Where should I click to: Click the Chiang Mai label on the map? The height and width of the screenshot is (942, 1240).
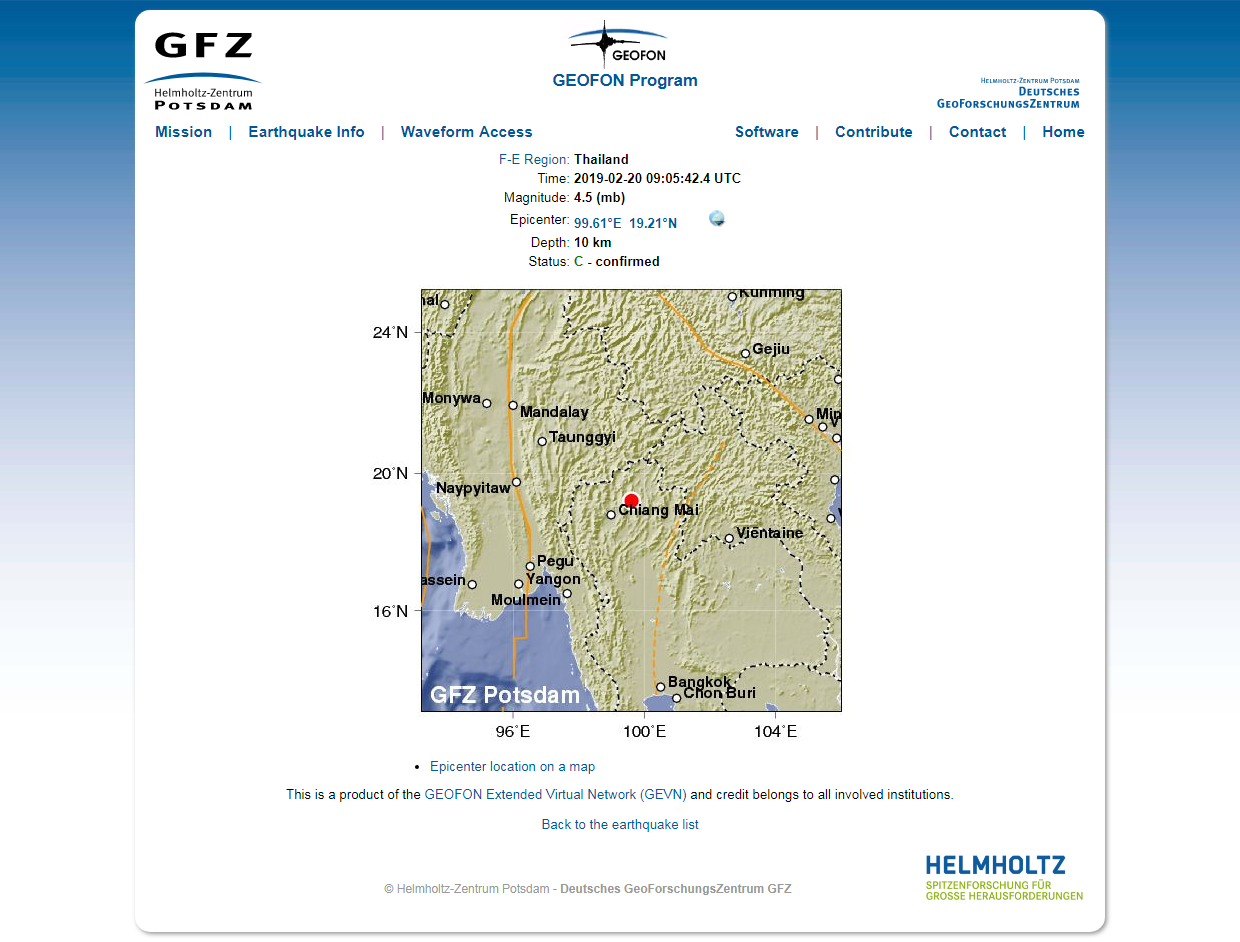tap(658, 510)
